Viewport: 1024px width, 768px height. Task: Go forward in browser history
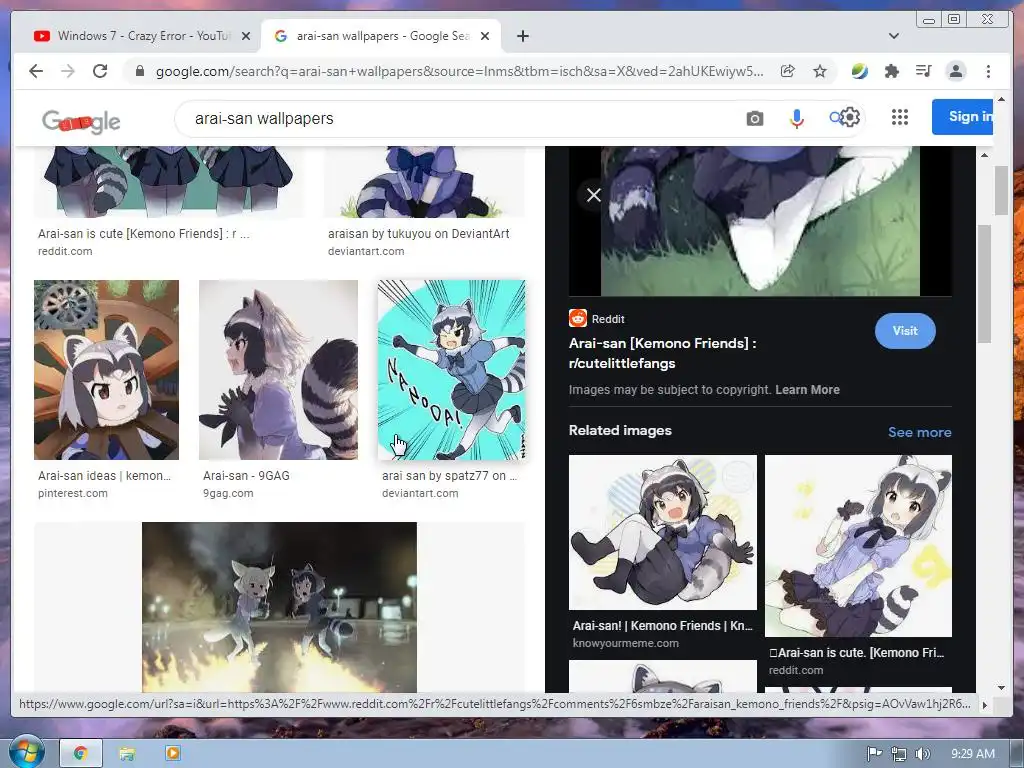[x=68, y=71]
